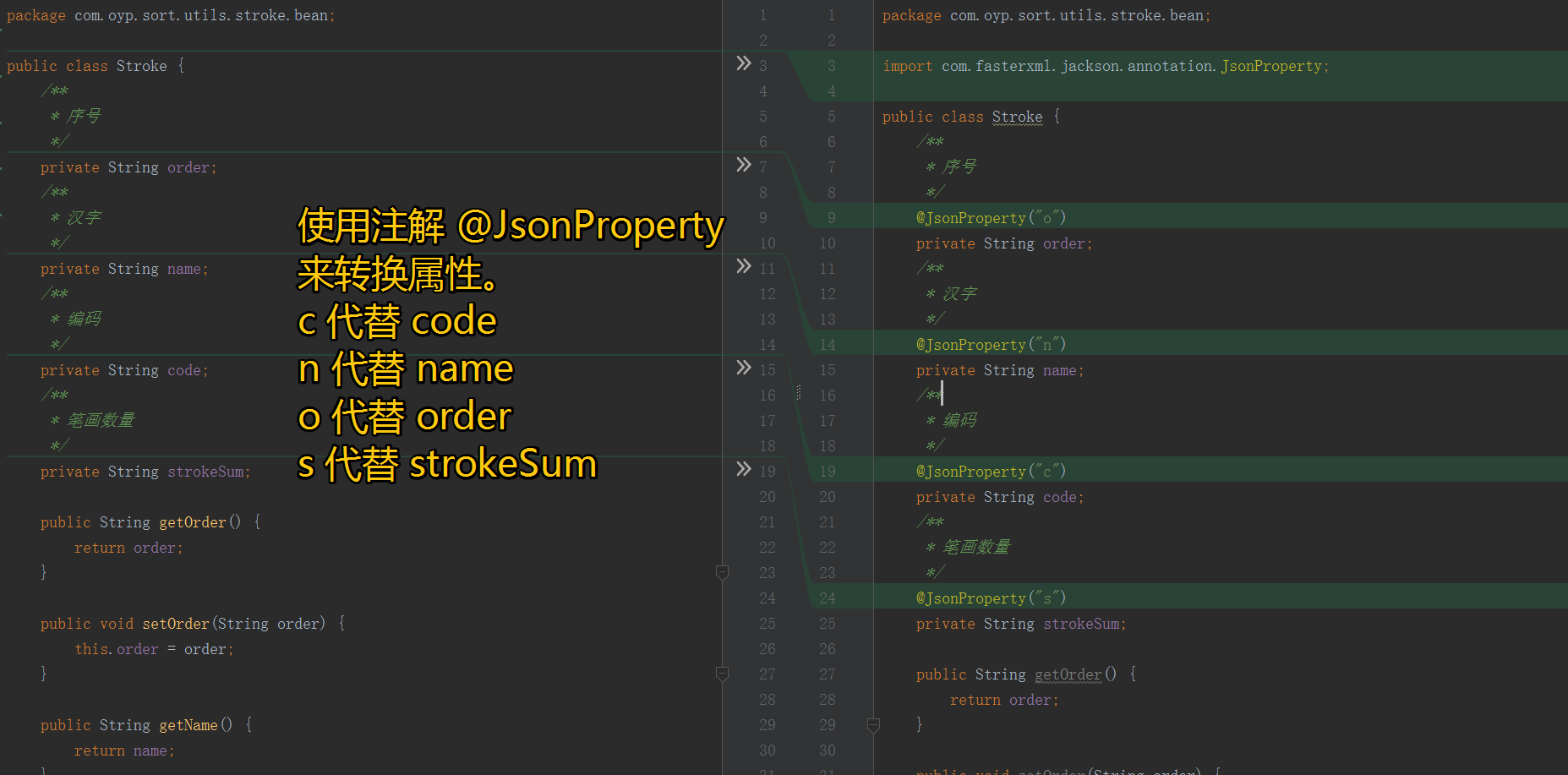Place cursor at caret line 16 comment start in right pane

(x=929, y=395)
